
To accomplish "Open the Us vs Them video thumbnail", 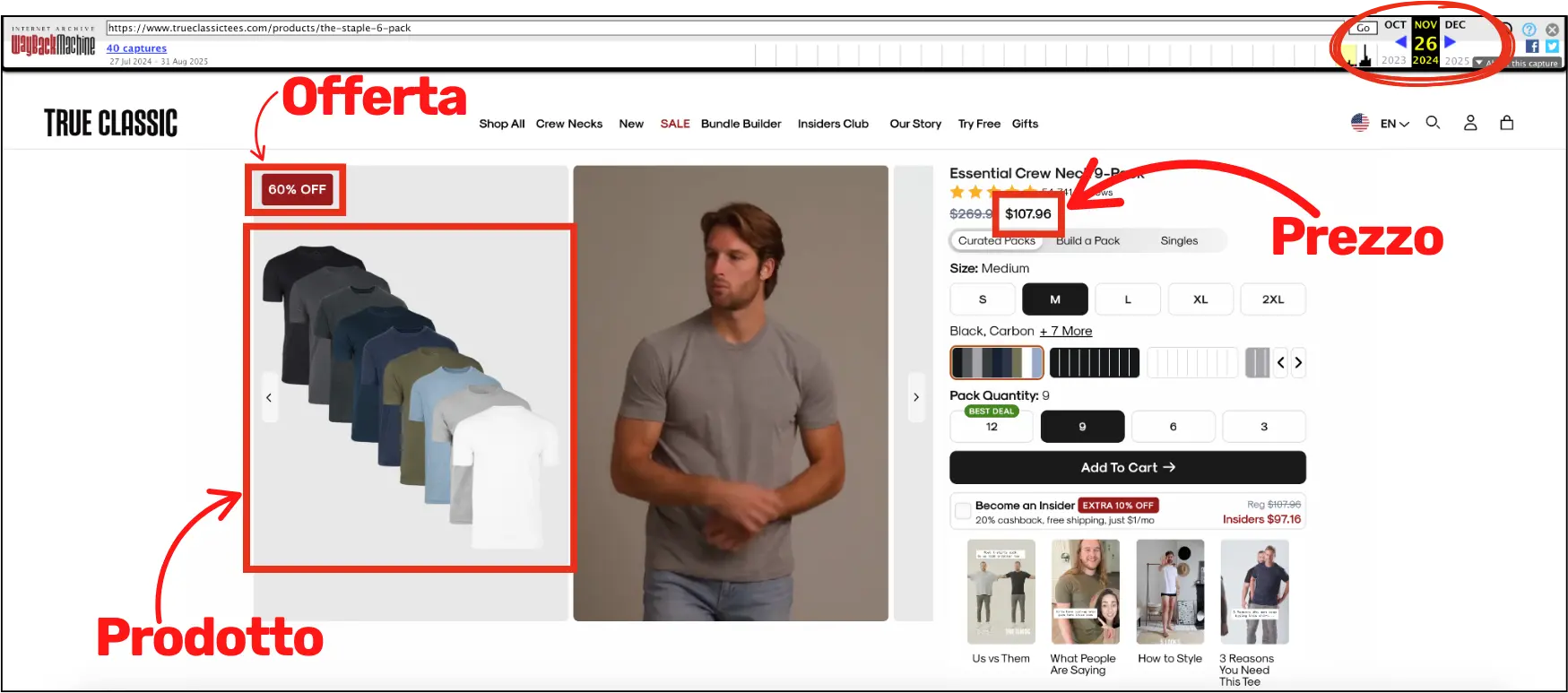I will pyautogui.click(x=1001, y=592).
